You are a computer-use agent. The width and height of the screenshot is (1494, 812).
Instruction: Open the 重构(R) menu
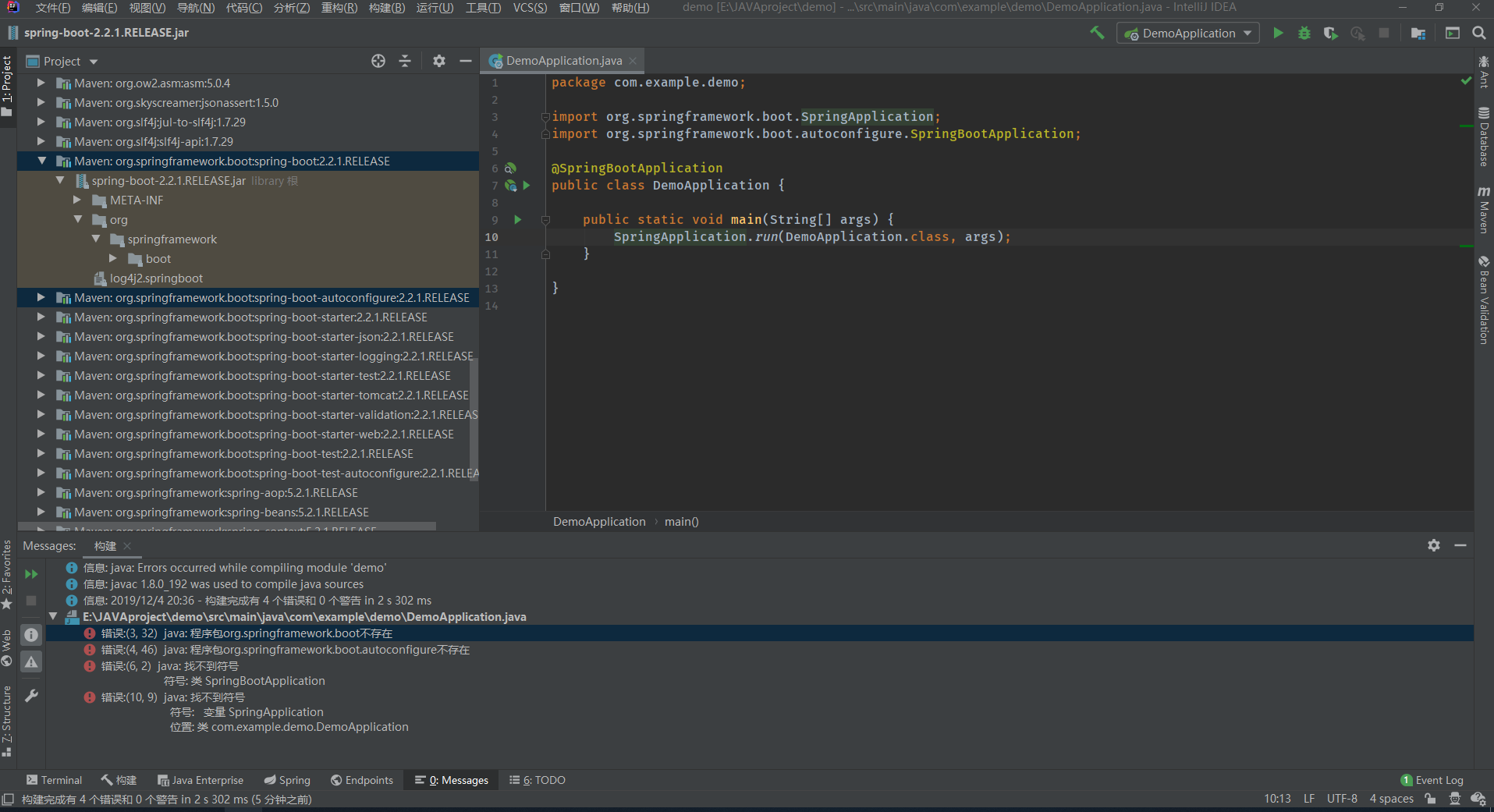pyautogui.click(x=339, y=8)
